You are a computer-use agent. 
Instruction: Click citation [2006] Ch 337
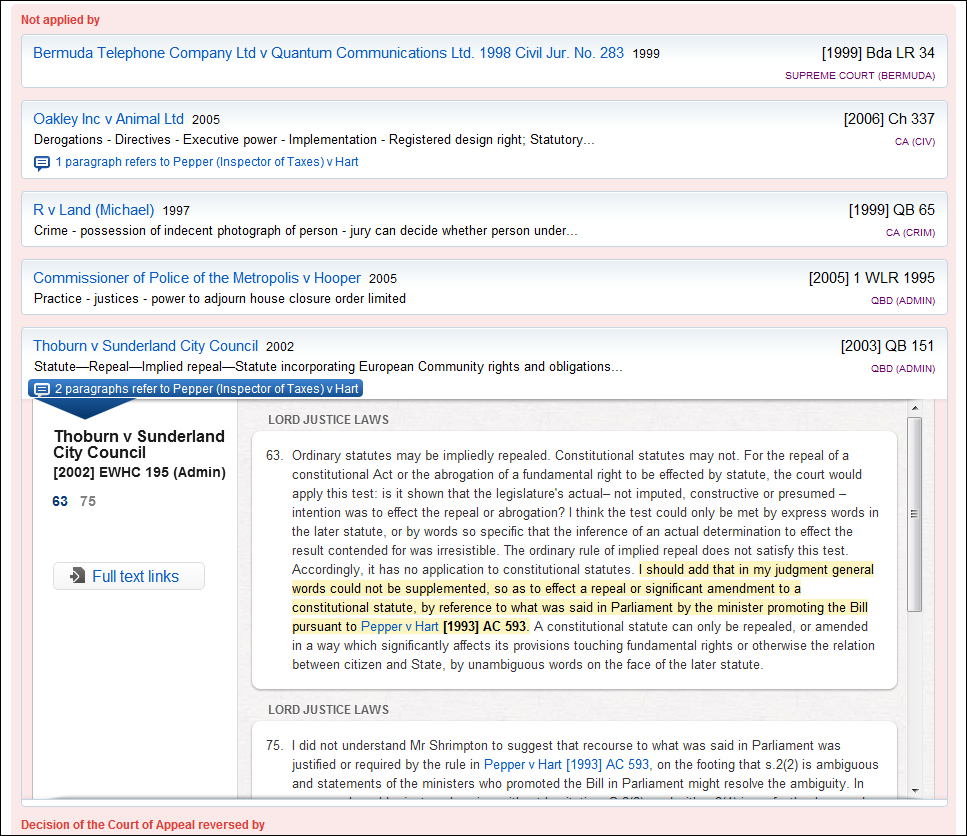pos(889,119)
